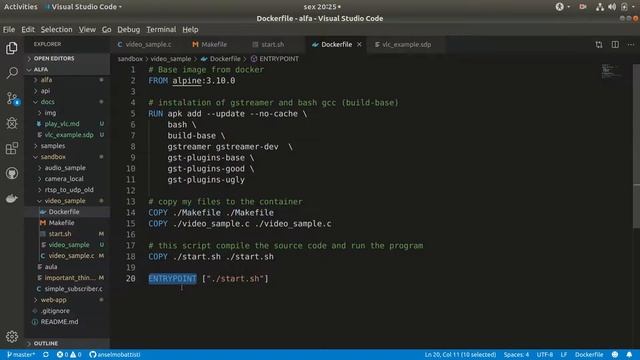Open the editor More Actions ellipsis
Screen dimensions: 640x360
(x=631, y=44)
